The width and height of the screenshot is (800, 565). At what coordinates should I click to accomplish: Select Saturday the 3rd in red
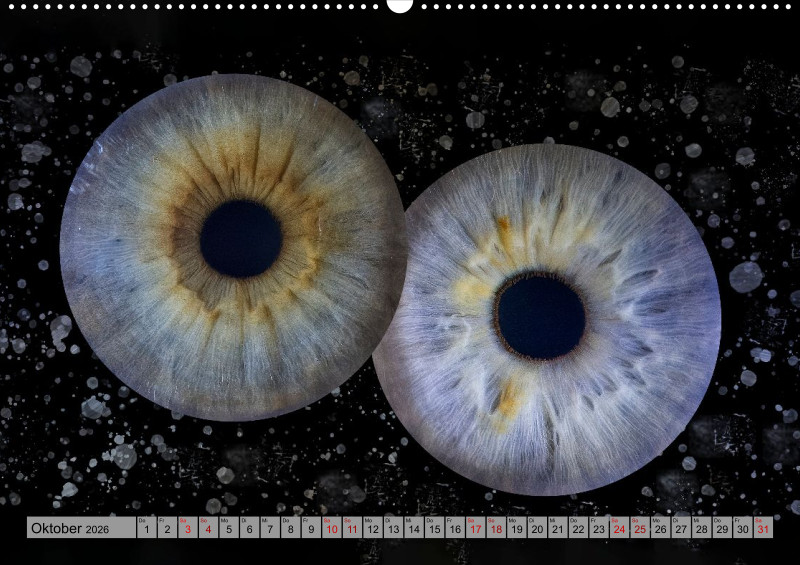(x=187, y=528)
